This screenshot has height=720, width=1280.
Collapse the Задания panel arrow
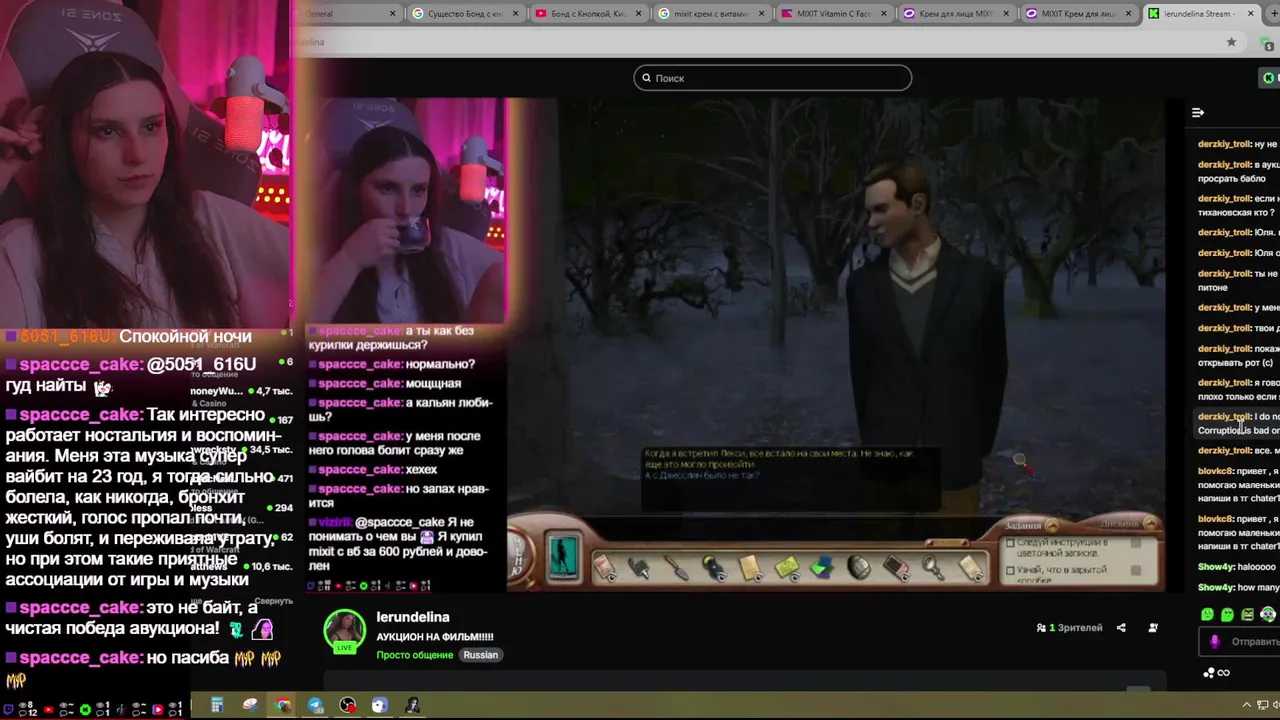pyautogui.click(x=1052, y=524)
